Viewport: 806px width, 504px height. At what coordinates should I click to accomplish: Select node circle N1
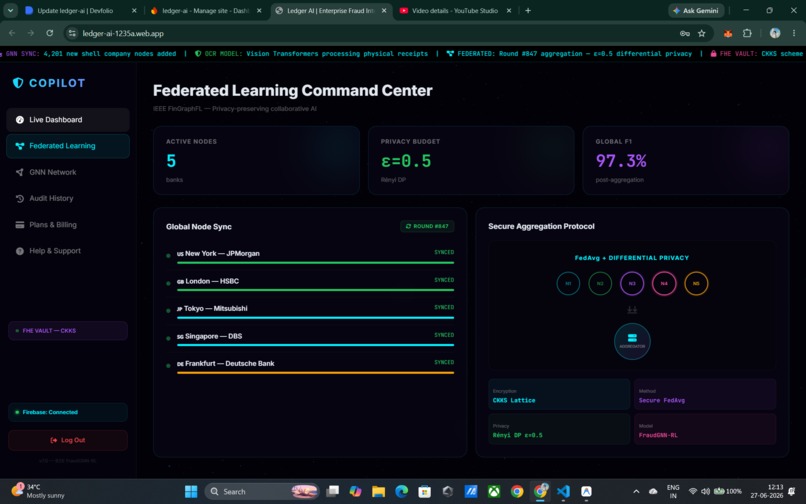(568, 283)
